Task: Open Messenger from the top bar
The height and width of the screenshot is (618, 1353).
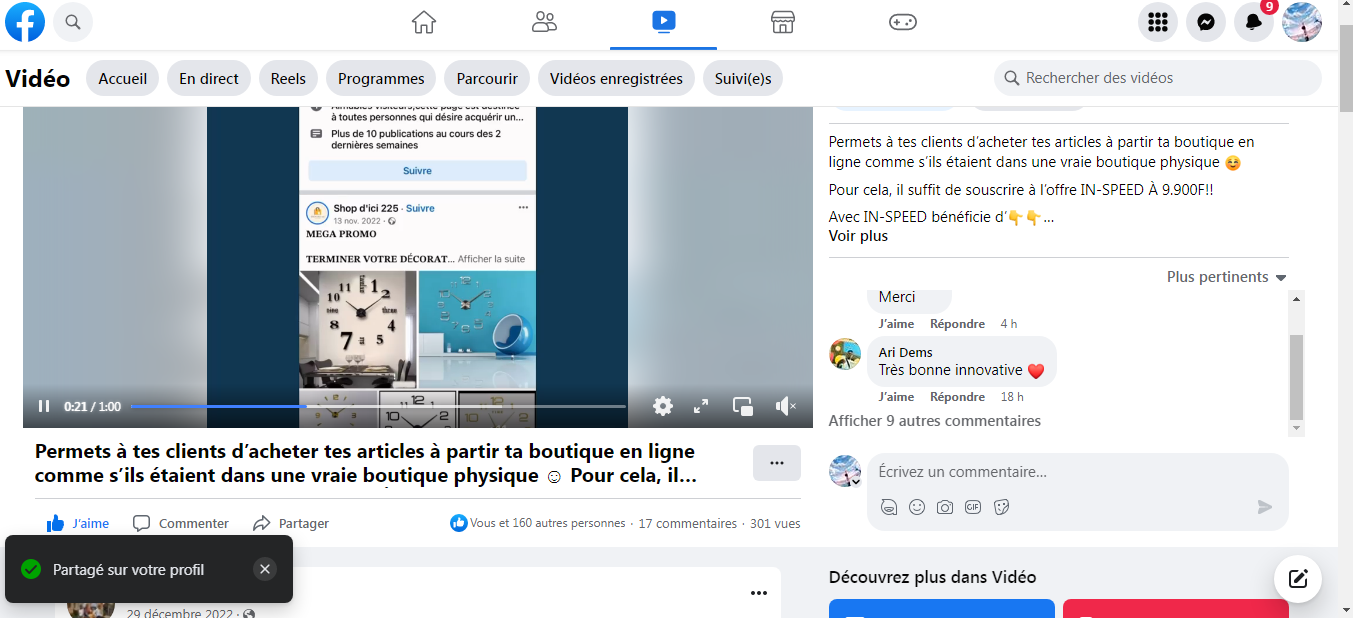Action: 1205,22
